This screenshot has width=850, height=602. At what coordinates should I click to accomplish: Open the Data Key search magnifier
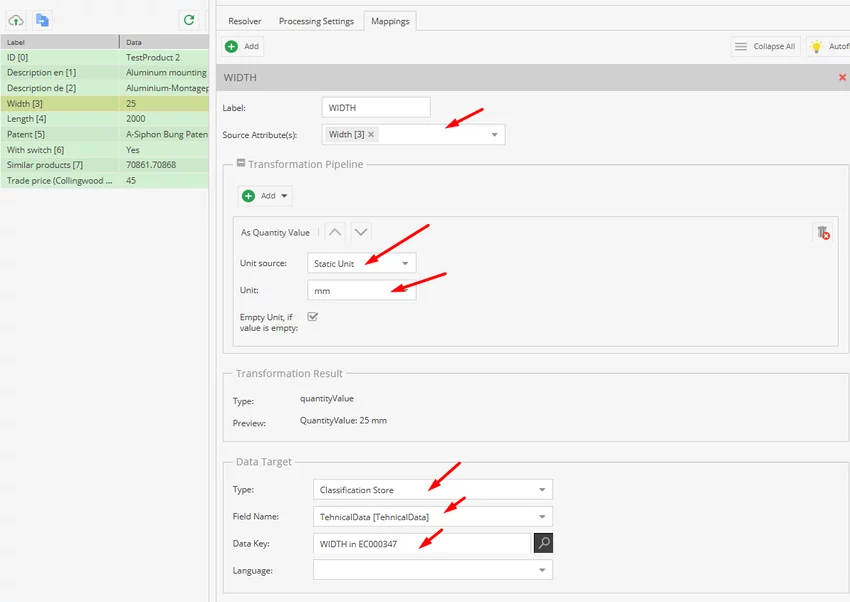[x=543, y=543]
